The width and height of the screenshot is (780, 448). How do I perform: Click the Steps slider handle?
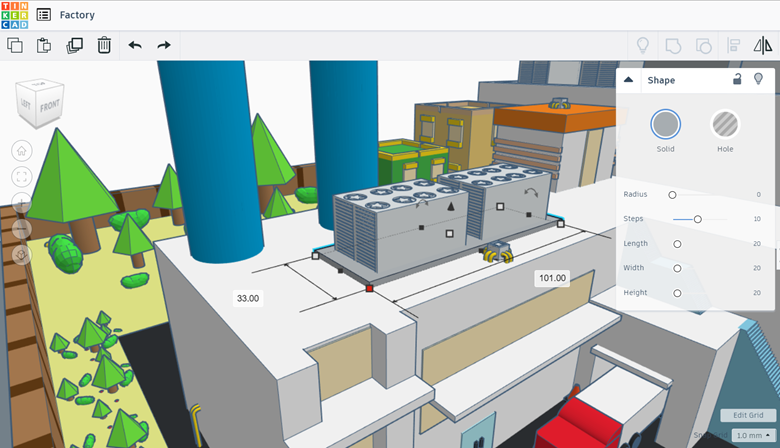point(697,219)
